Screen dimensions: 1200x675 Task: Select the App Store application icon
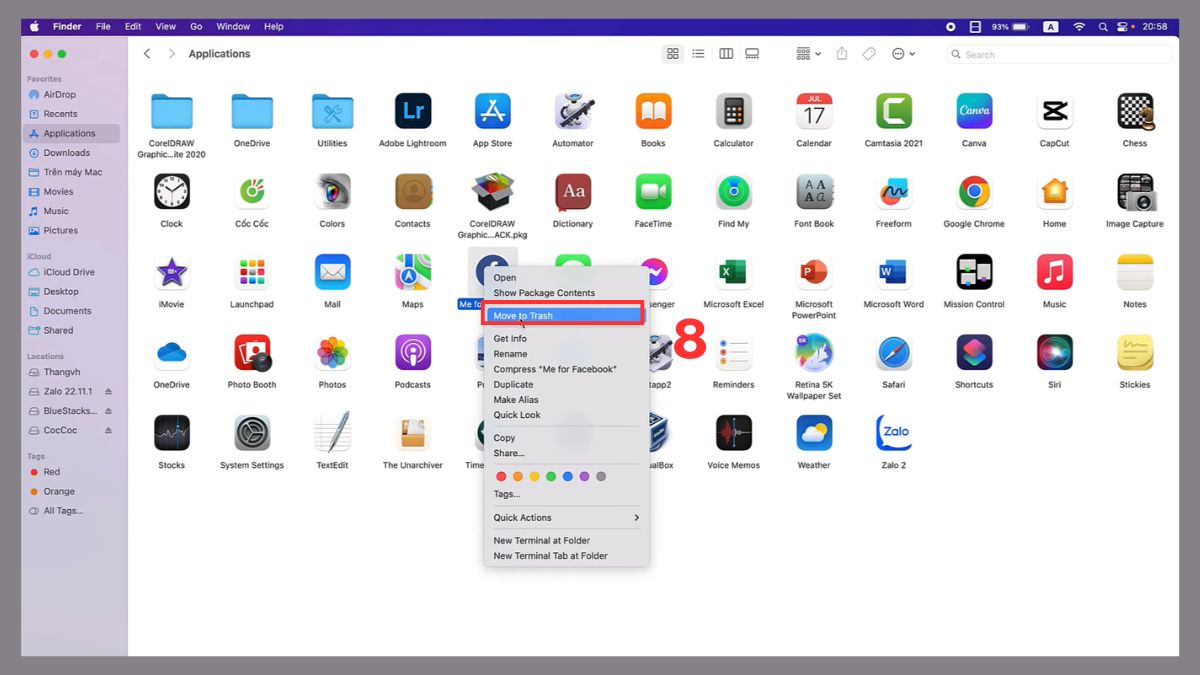[x=493, y=111]
